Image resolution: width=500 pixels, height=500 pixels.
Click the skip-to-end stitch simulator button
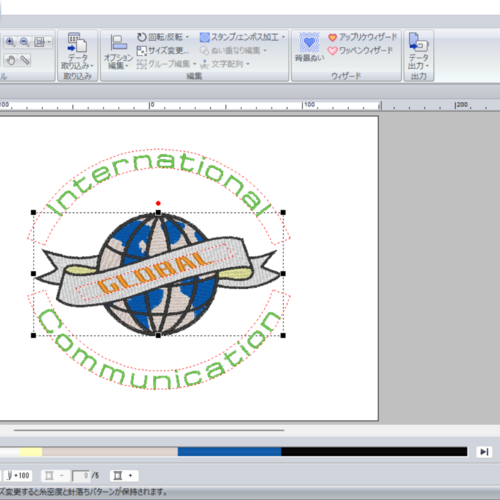(484, 452)
